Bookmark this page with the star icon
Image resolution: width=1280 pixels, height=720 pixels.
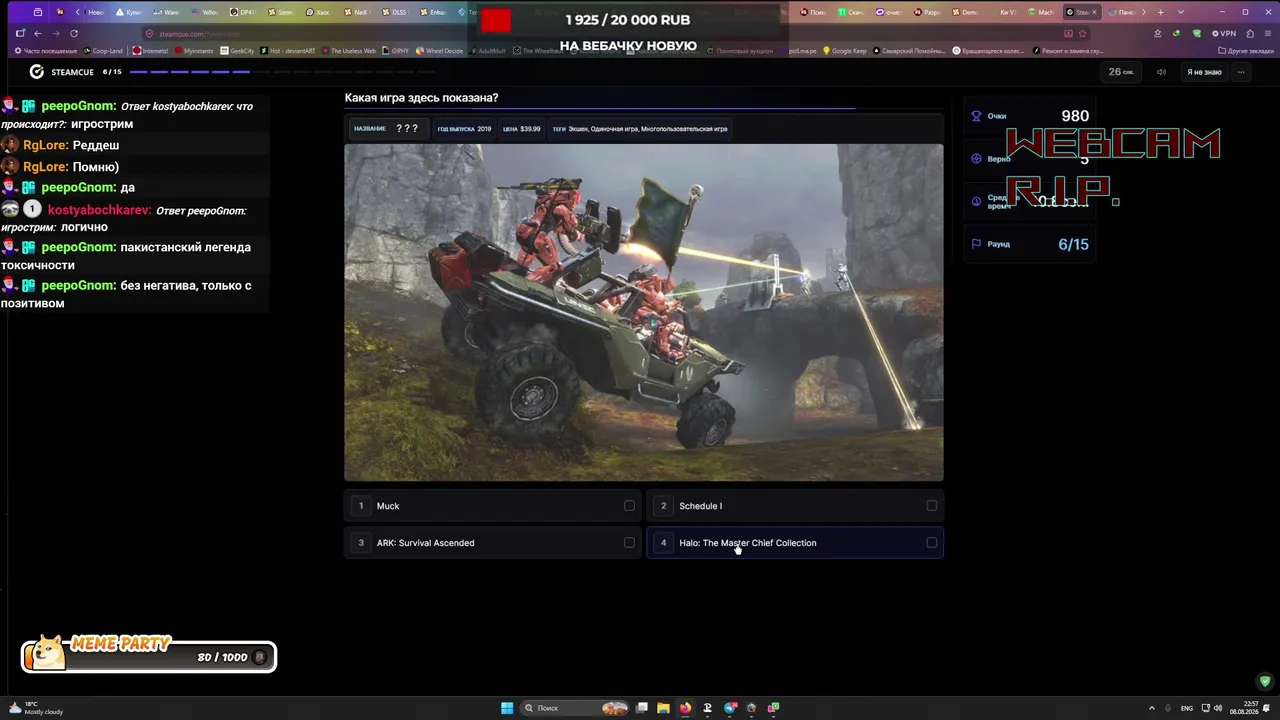1082,33
